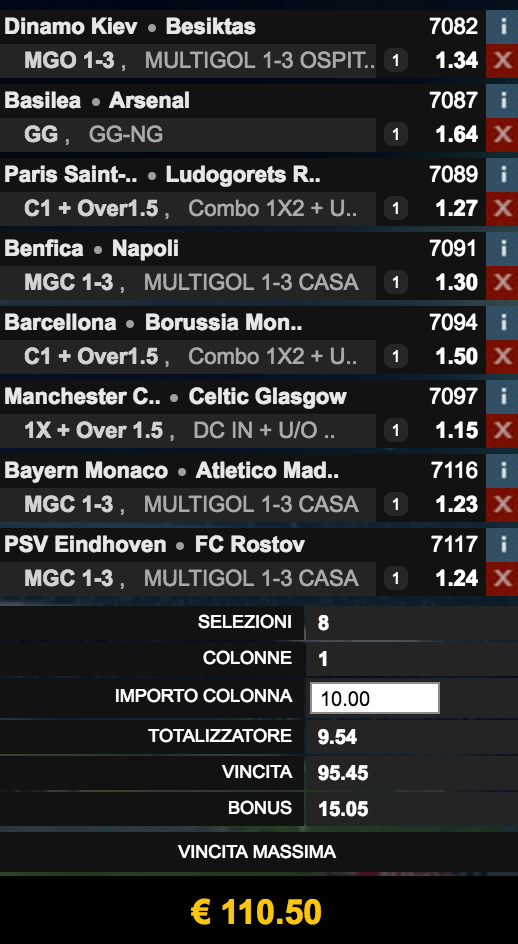
Task: Select the Vincita Massima bar
Action: (x=259, y=852)
